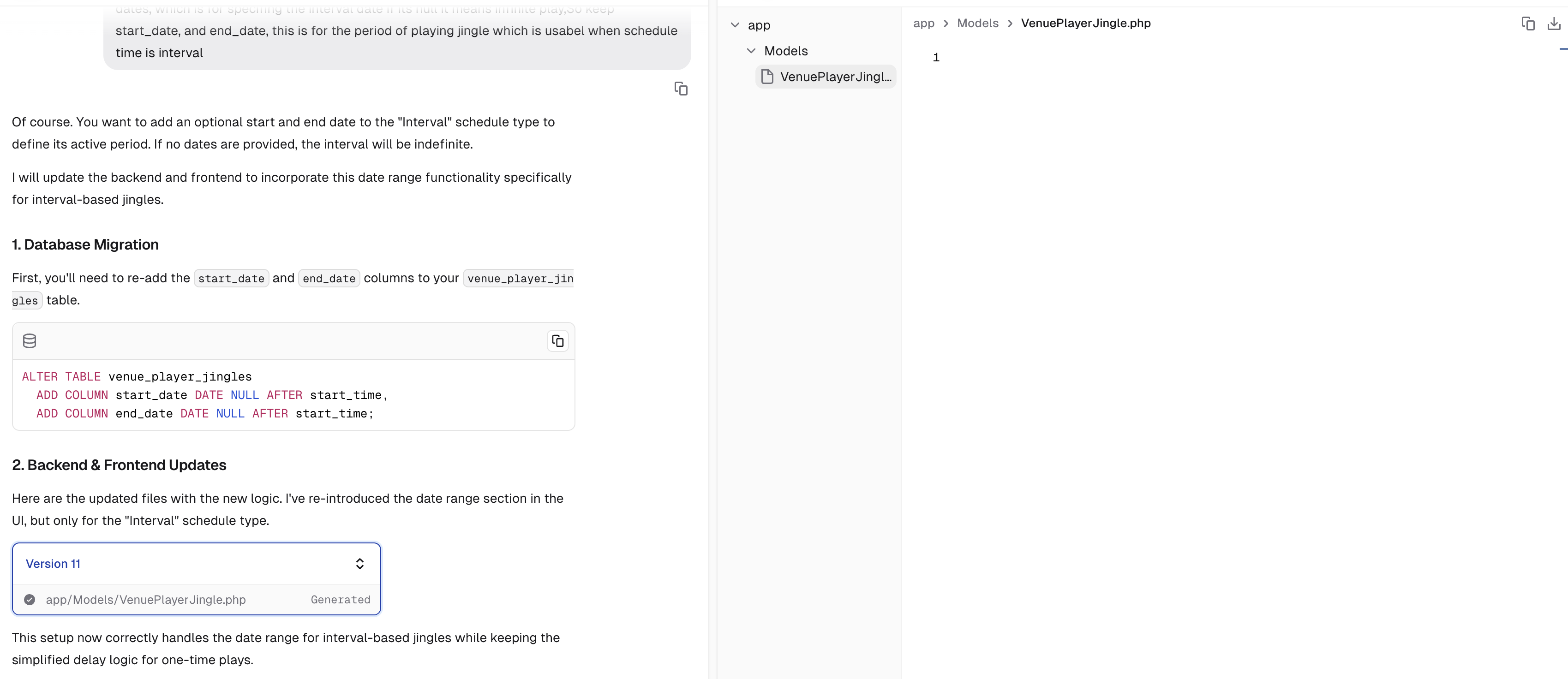Click the start_date inline code chip
The width and height of the screenshot is (1568, 679).
coord(231,279)
